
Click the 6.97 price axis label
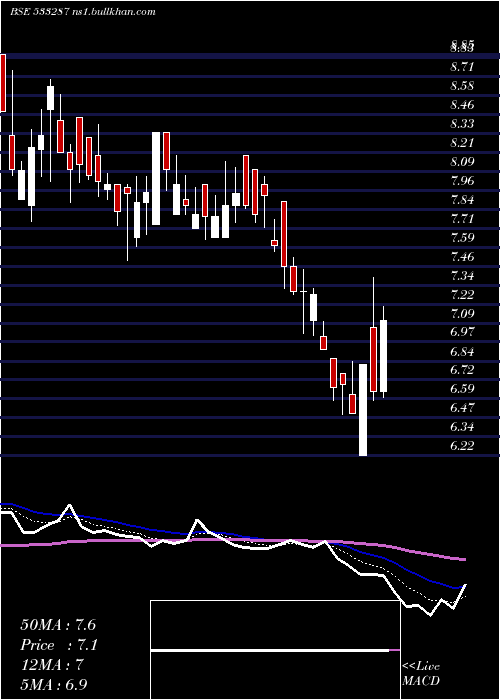point(462,332)
